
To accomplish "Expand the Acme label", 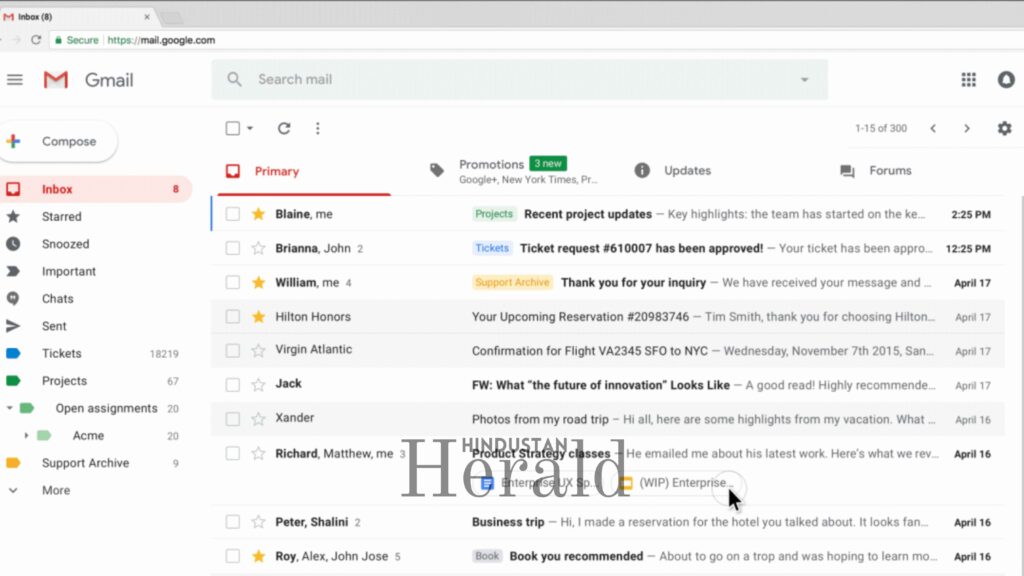I will (x=26, y=436).
